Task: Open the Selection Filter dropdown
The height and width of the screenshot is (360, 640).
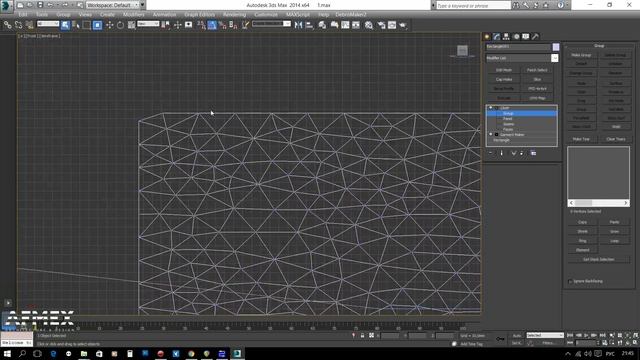Action: click(x=48, y=24)
